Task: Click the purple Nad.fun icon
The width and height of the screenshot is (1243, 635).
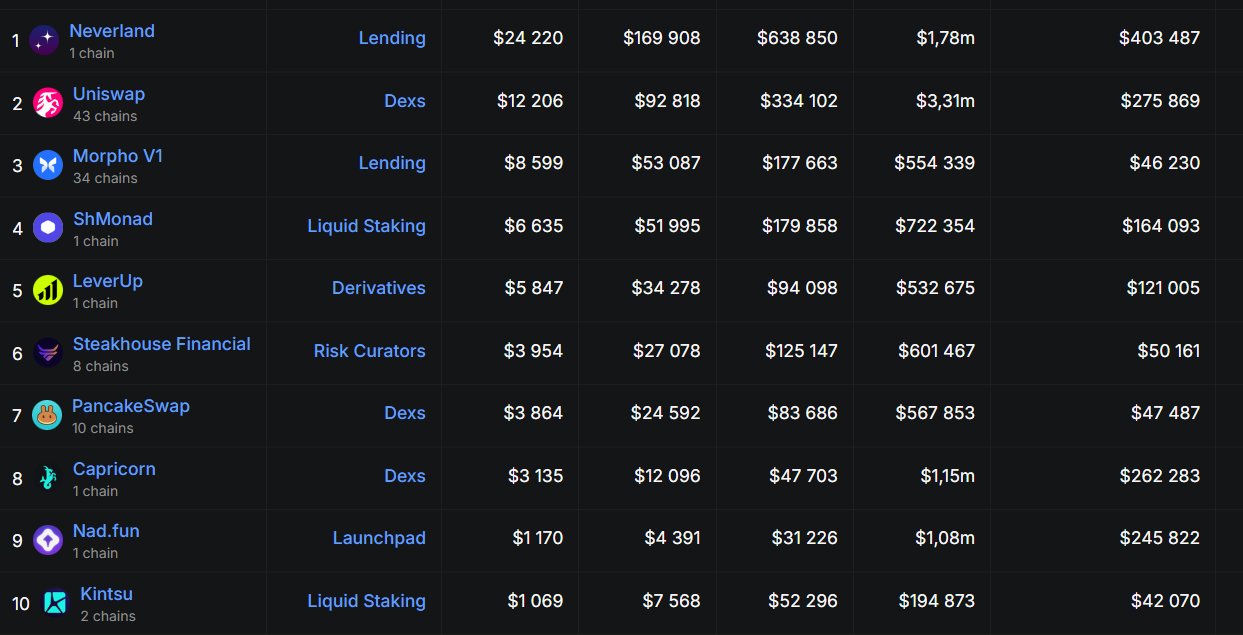Action: coord(48,540)
